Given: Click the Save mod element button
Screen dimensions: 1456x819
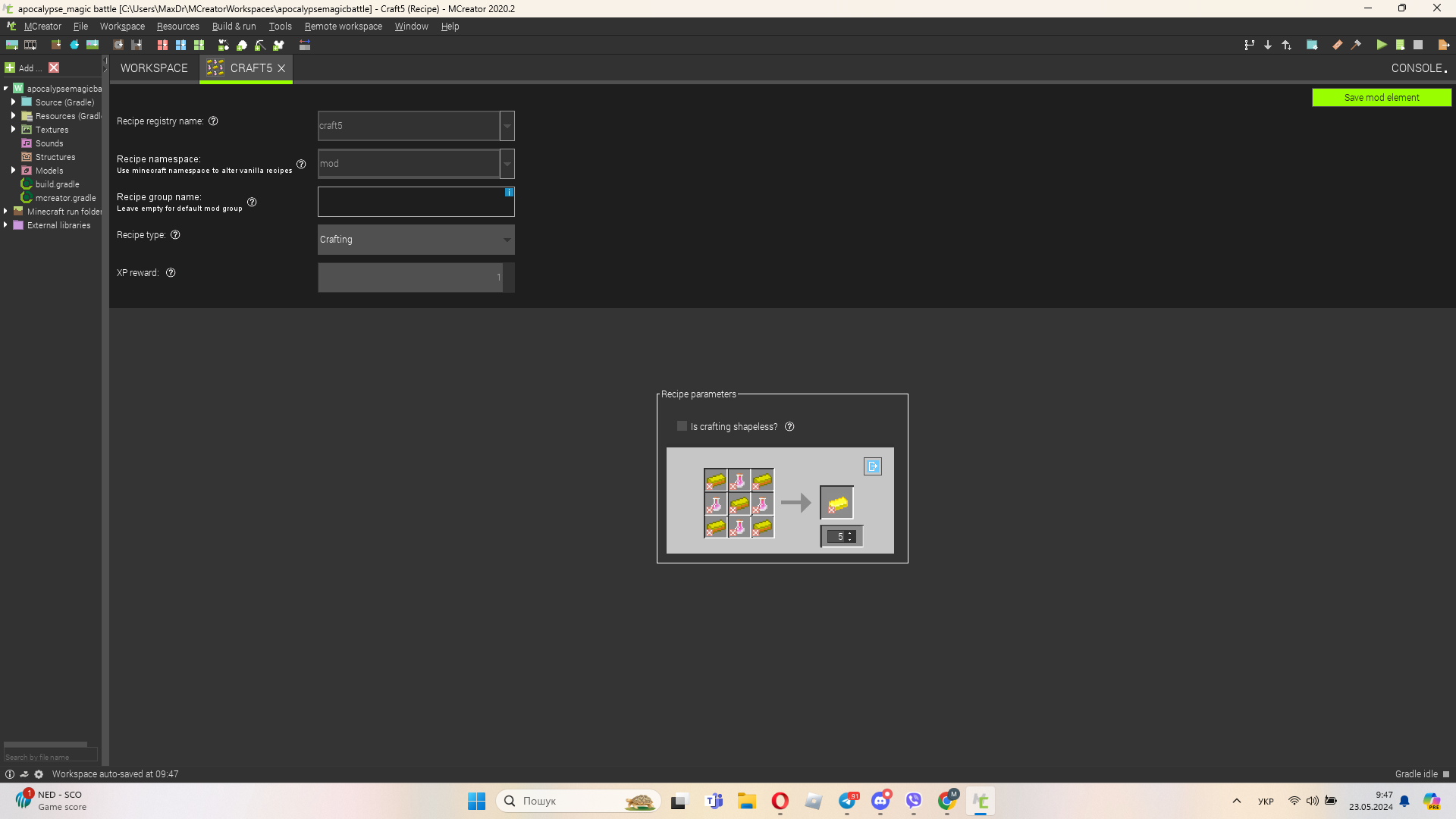Looking at the screenshot, I should click(x=1382, y=97).
